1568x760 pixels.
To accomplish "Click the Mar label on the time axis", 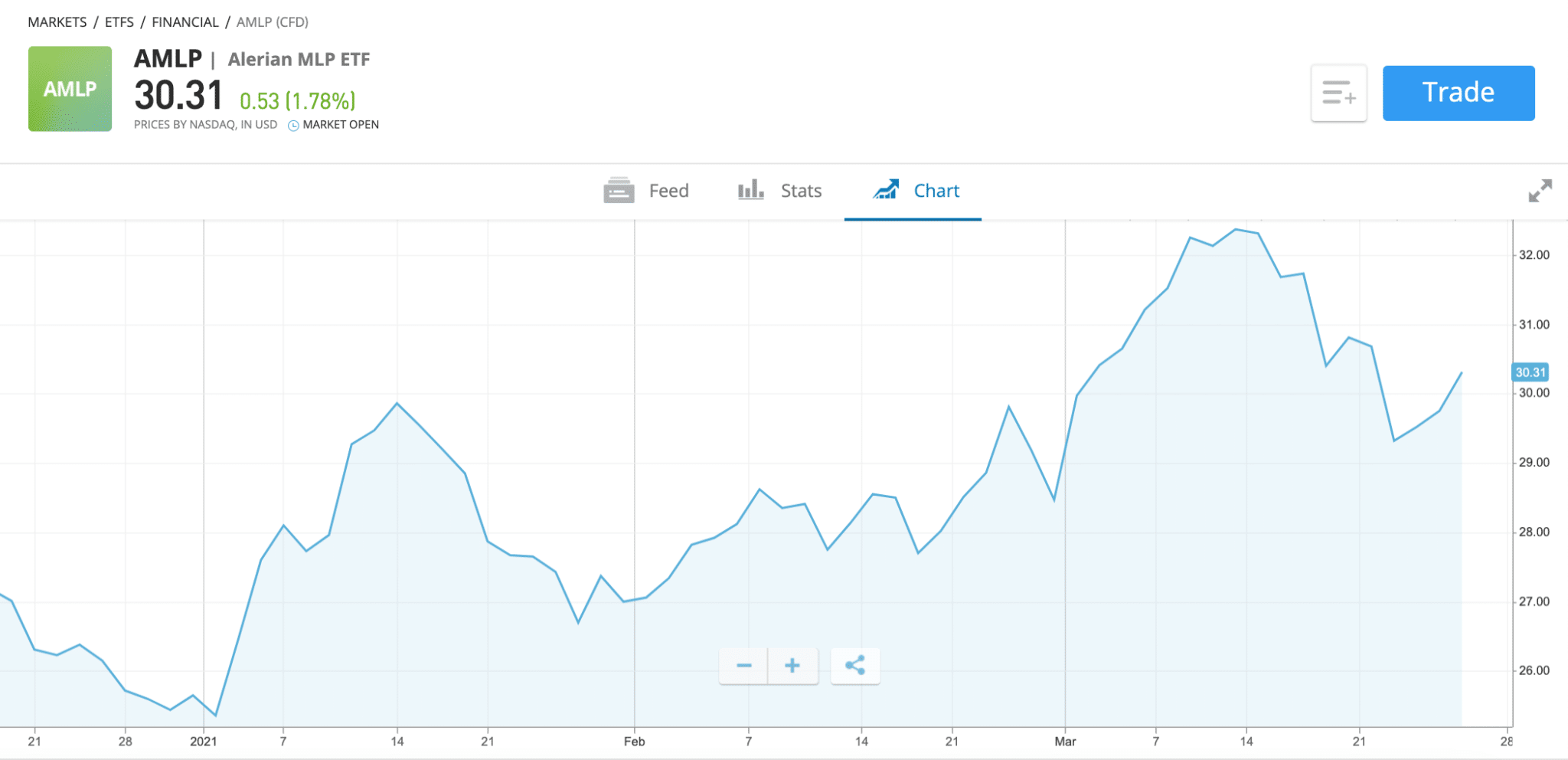I will 1066,741.
